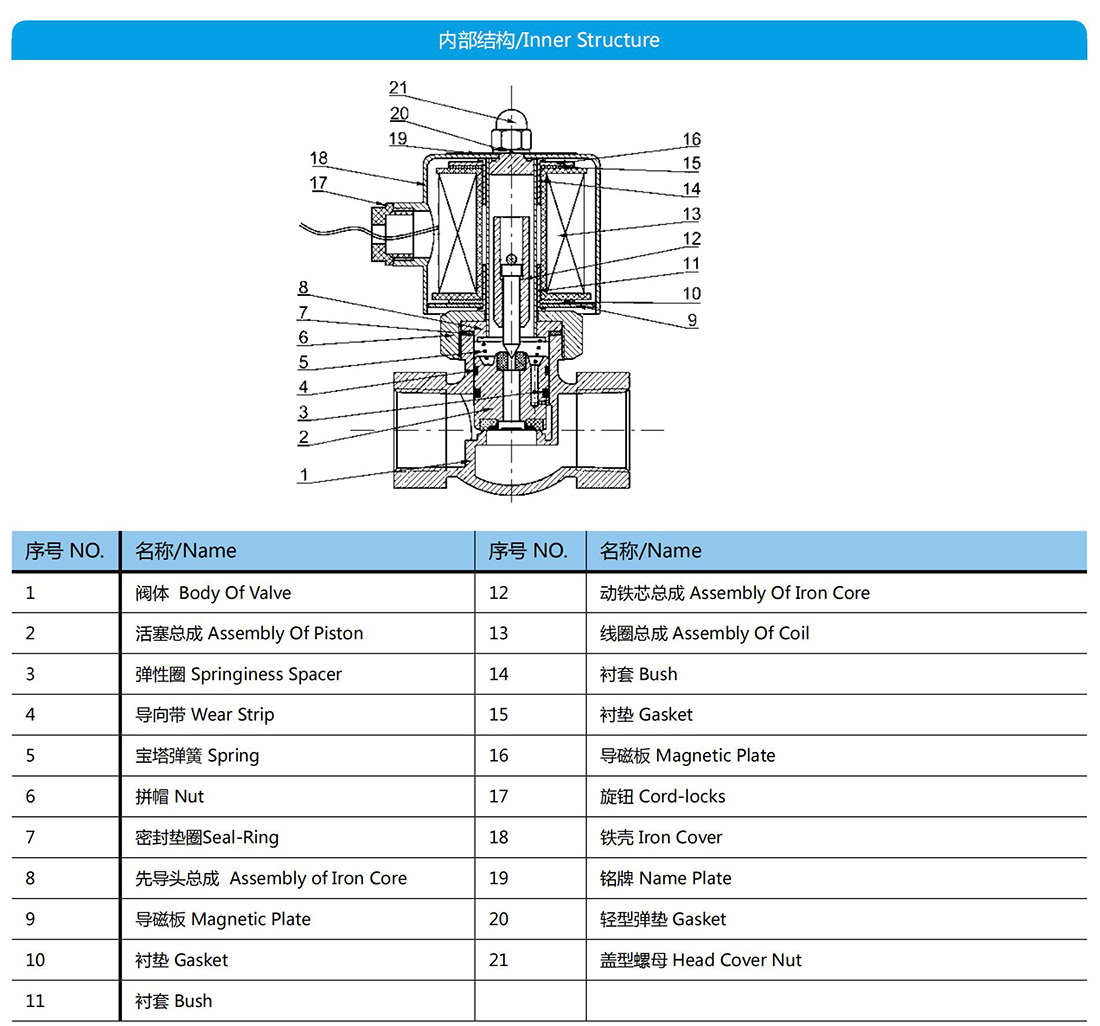
Task: Click callout number 5 on the valve diagram
Action: click(x=303, y=362)
